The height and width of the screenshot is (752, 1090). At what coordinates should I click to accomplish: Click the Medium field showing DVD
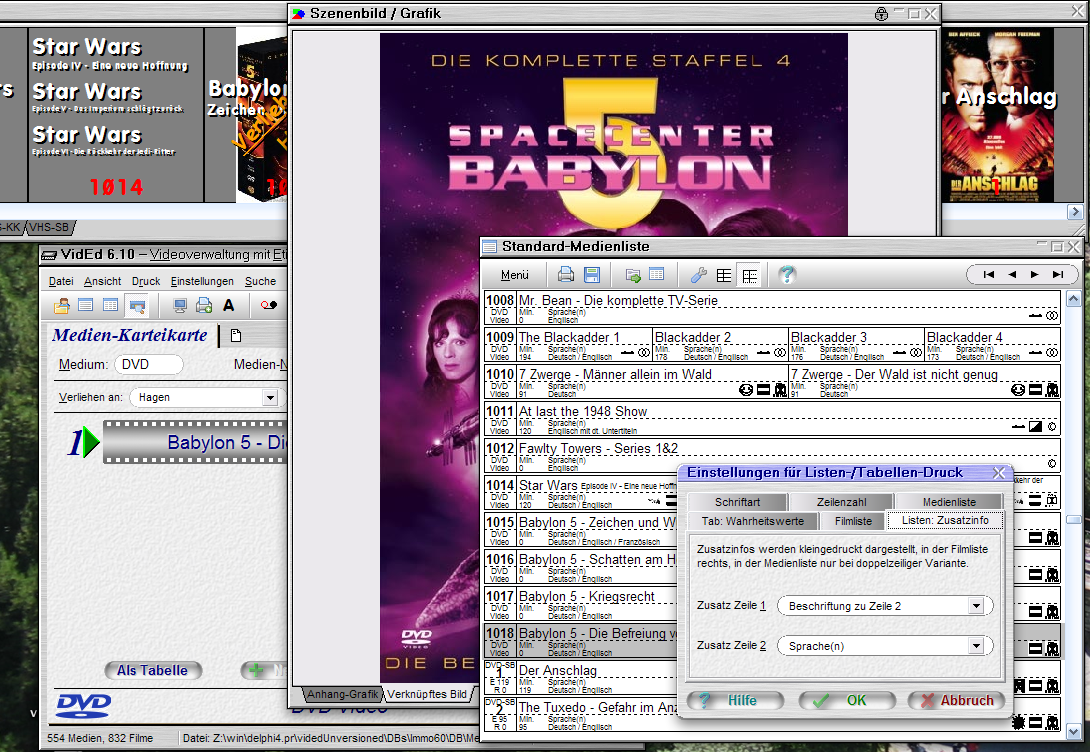click(148, 365)
